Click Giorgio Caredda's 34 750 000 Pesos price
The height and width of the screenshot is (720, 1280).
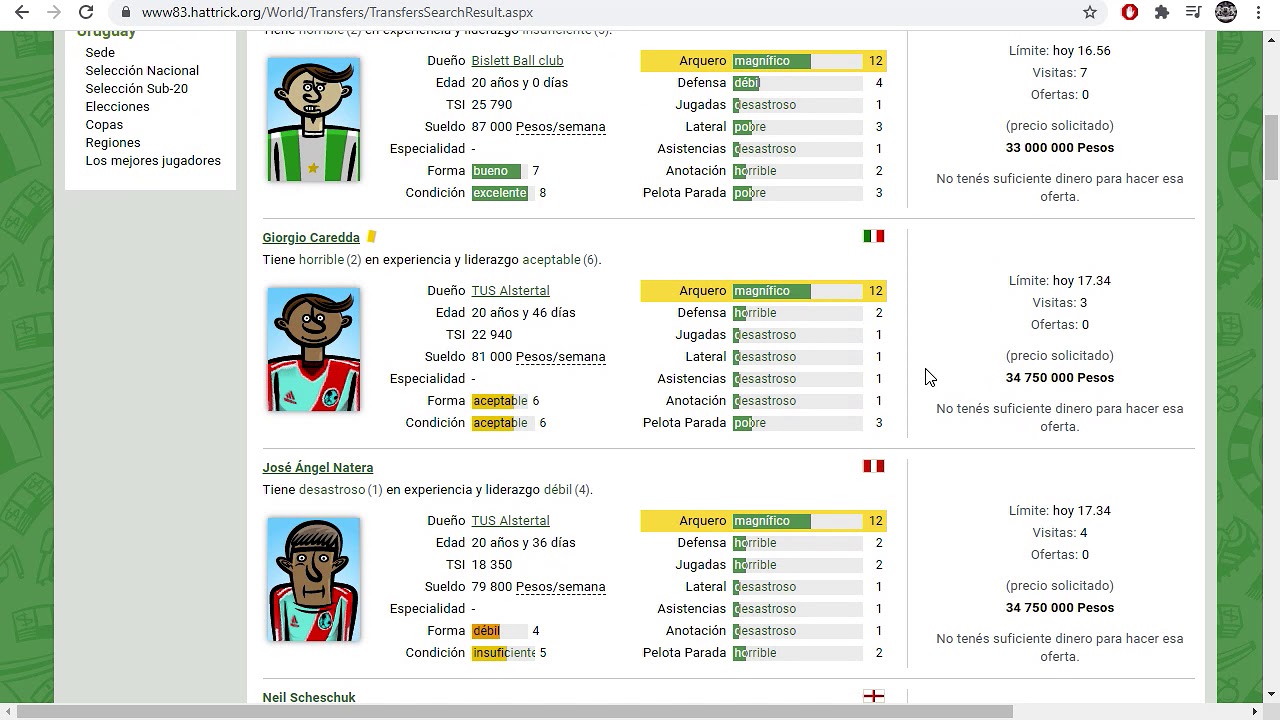1060,377
